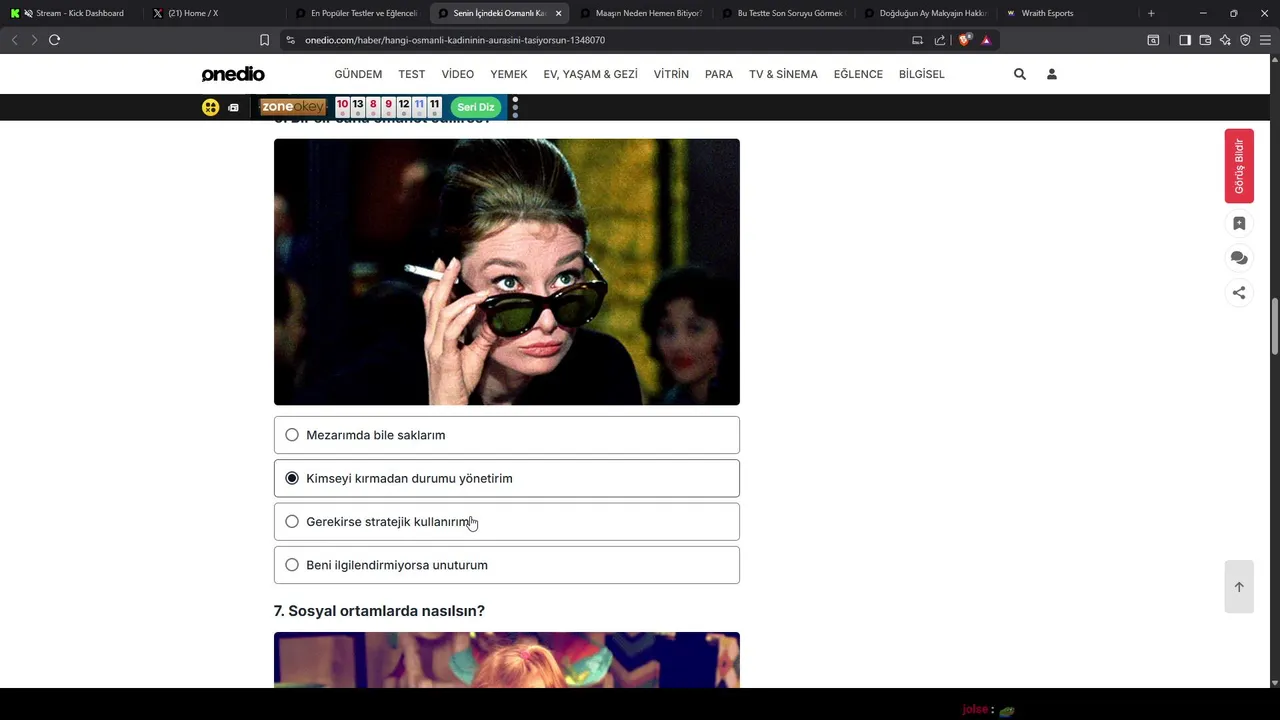Viewport: 1280px width, 720px height.
Task: Click the okey number tiles in ad
Action: (388, 107)
